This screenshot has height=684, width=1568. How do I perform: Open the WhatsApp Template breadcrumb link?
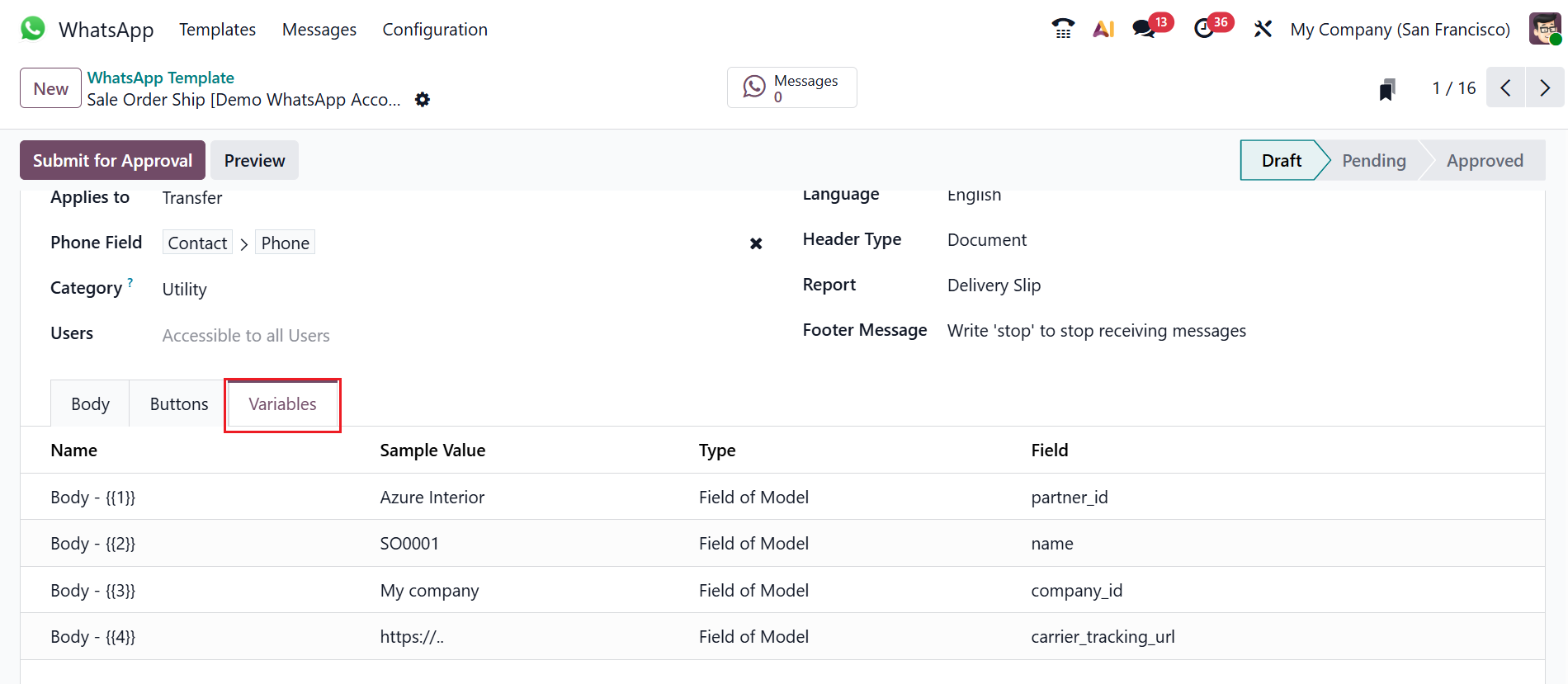(161, 78)
